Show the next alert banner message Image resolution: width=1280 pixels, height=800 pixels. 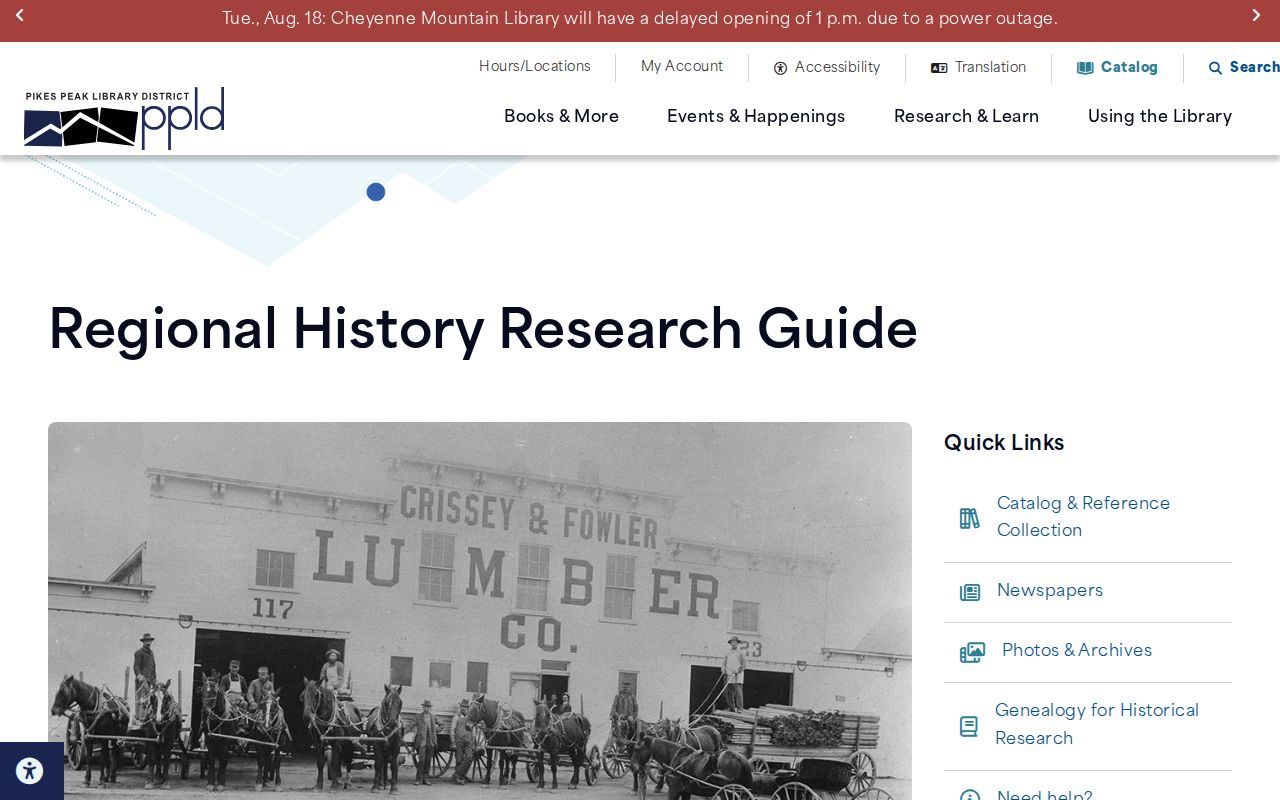pos(1256,16)
